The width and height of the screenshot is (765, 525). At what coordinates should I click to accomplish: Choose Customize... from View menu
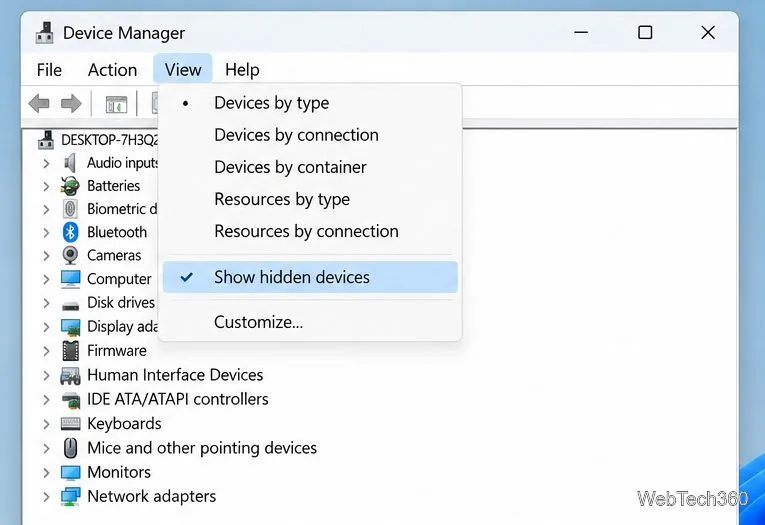[310, 322]
